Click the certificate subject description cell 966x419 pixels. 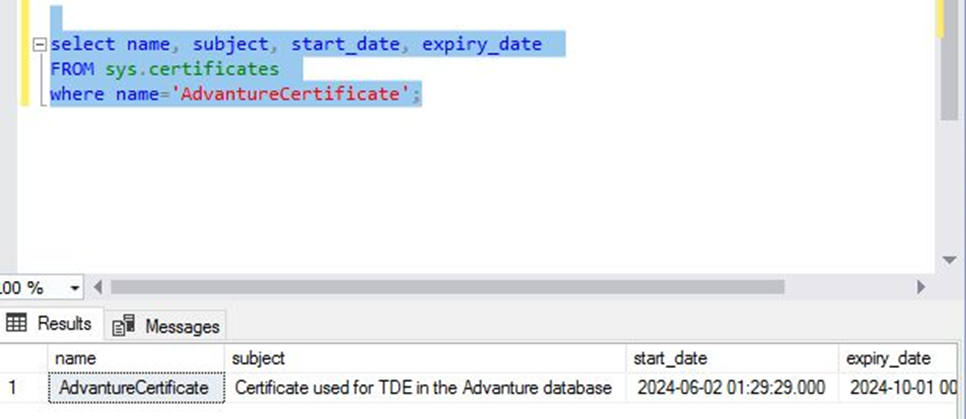[422, 388]
